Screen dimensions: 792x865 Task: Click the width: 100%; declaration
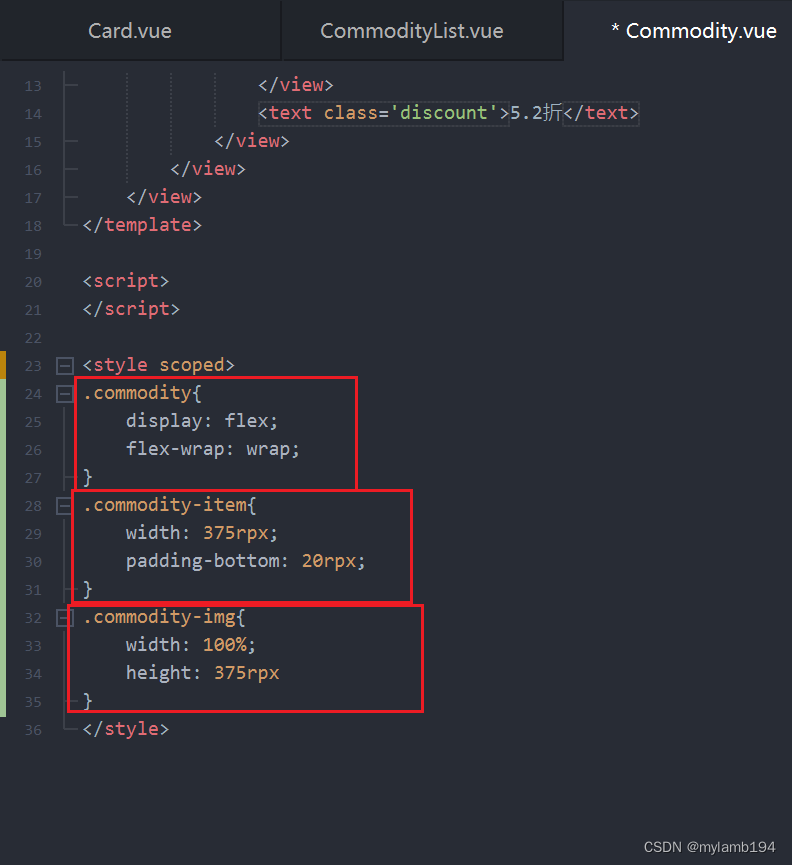click(191, 645)
